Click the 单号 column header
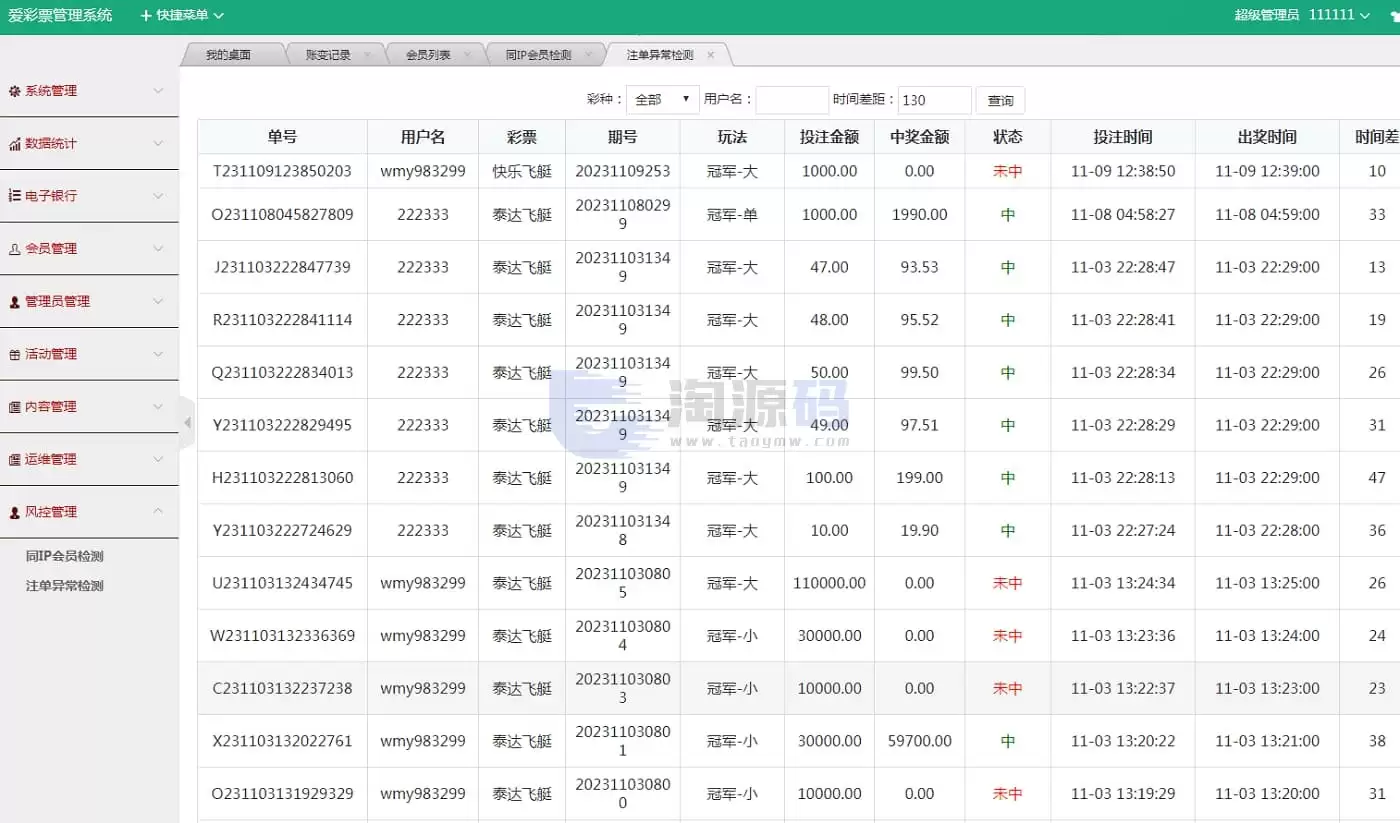Screen dimensions: 1400x823 (x=283, y=137)
